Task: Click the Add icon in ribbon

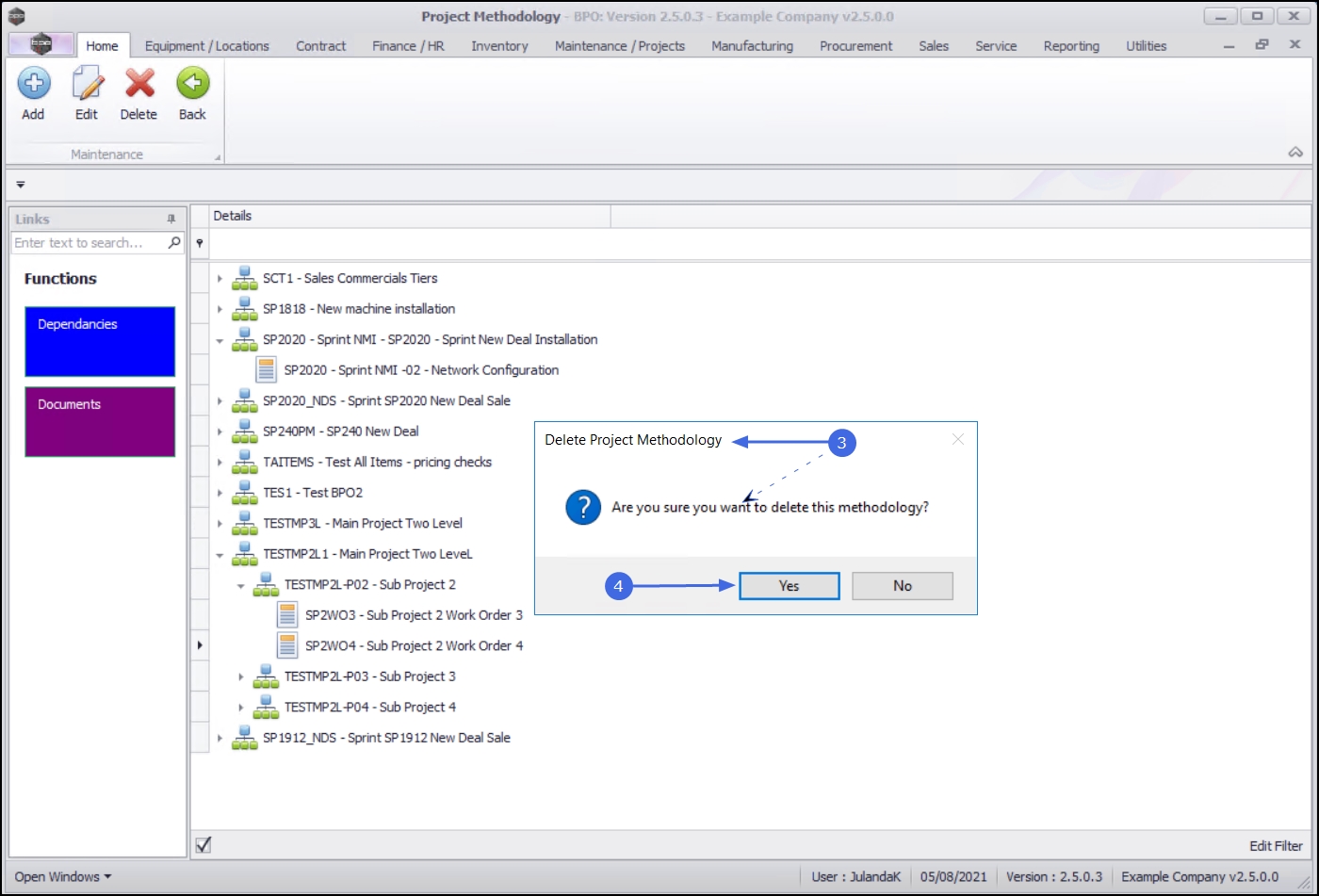Action: 33,84
